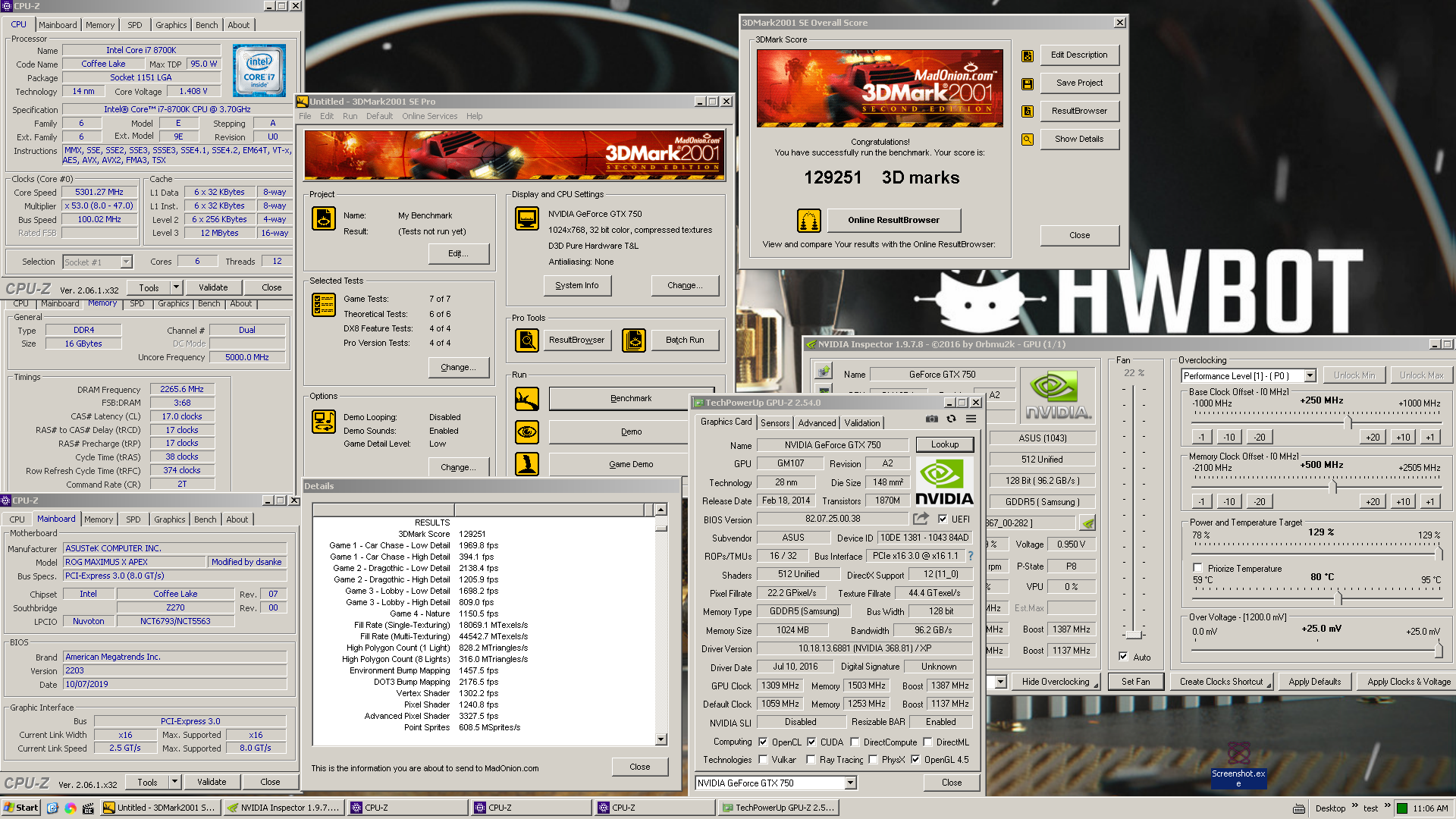Open the GPU selection dropdown in GPU-Z
Screen dimensions: 1456x819
pos(850,783)
